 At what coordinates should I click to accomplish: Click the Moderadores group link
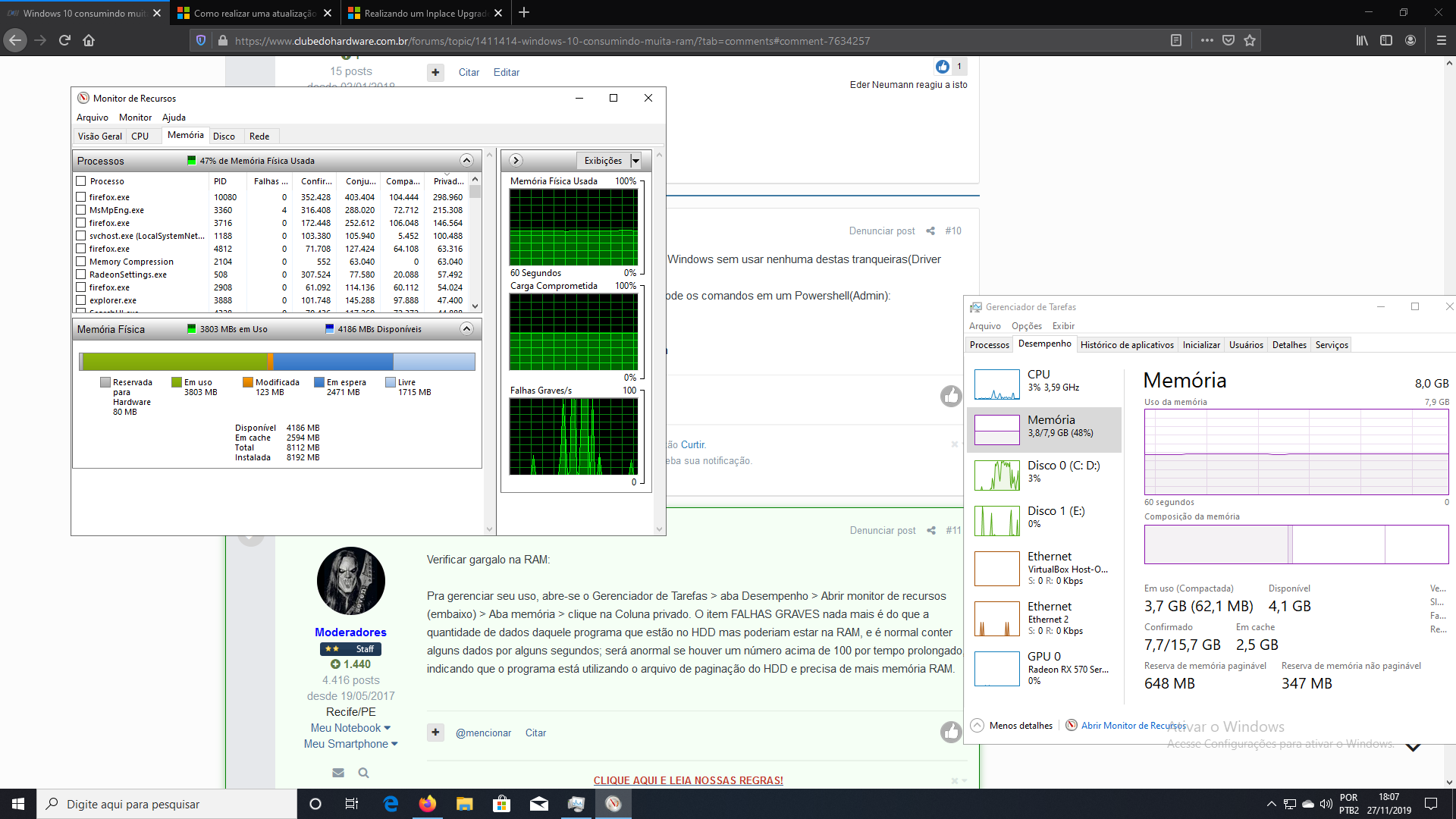coord(350,632)
